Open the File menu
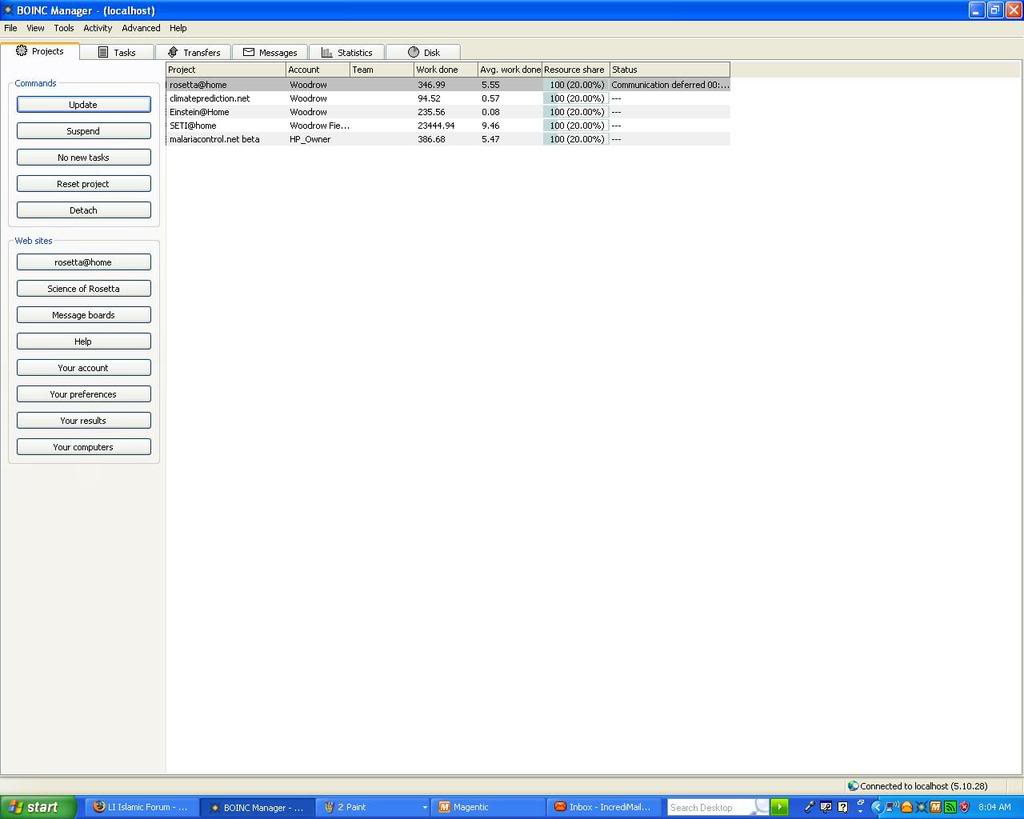 [x=10, y=28]
